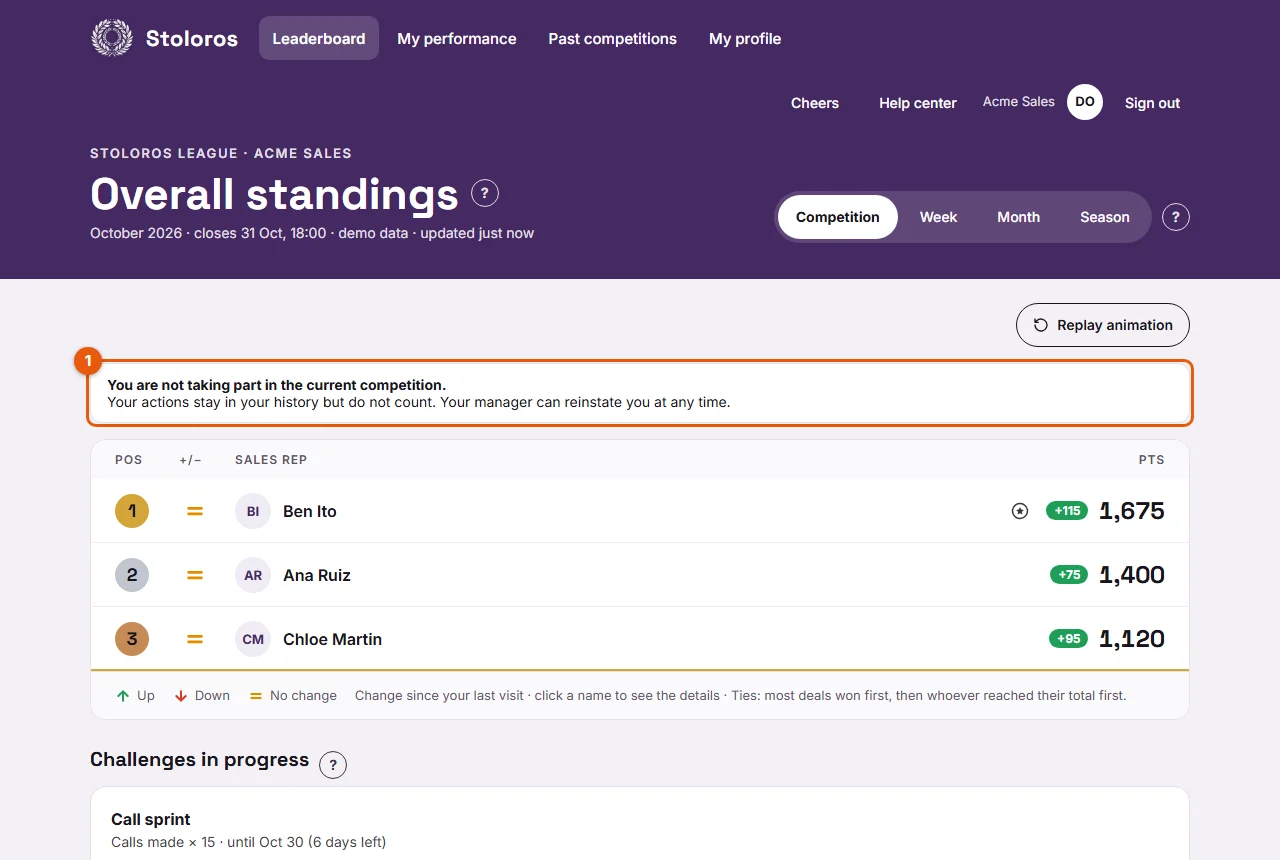Click the +95 badge for Chloe Martin
The height and width of the screenshot is (860, 1280).
pyautogui.click(x=1069, y=639)
